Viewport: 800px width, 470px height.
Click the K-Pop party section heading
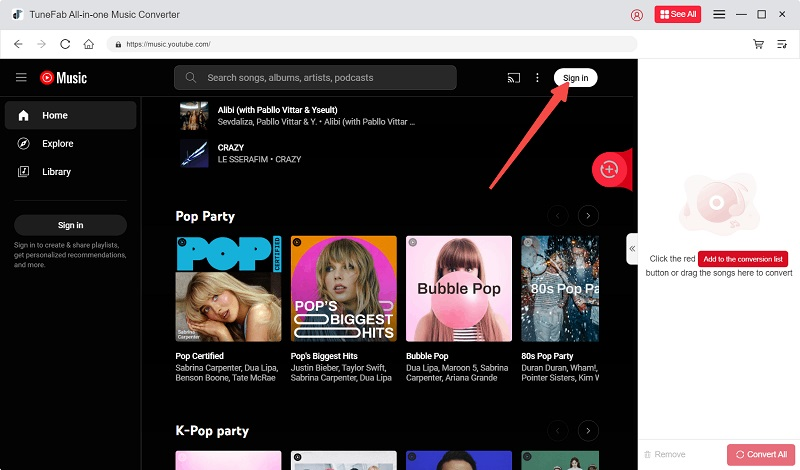point(212,431)
